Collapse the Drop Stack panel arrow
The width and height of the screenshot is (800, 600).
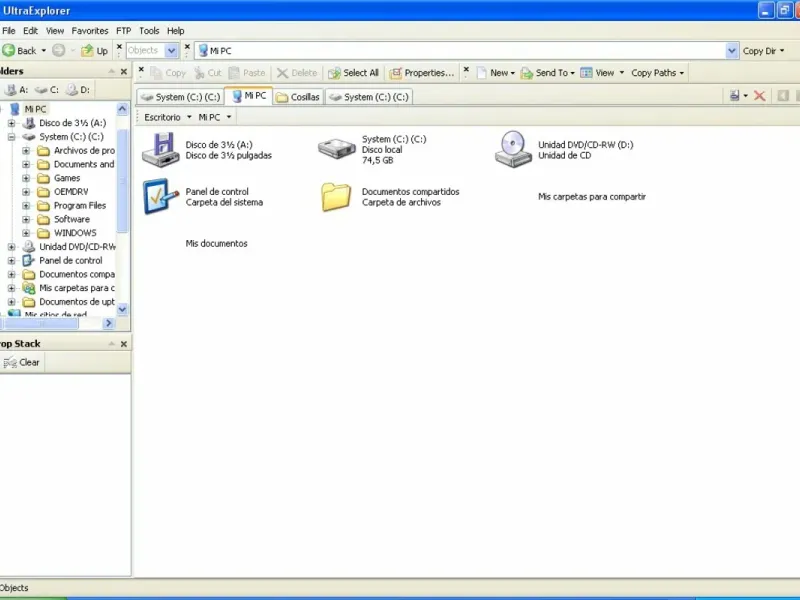(111, 344)
